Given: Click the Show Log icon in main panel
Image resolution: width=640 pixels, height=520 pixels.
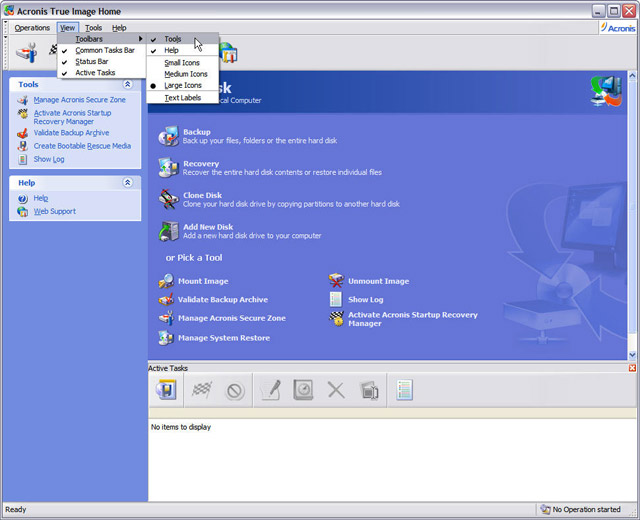Looking at the screenshot, I should pos(336,299).
